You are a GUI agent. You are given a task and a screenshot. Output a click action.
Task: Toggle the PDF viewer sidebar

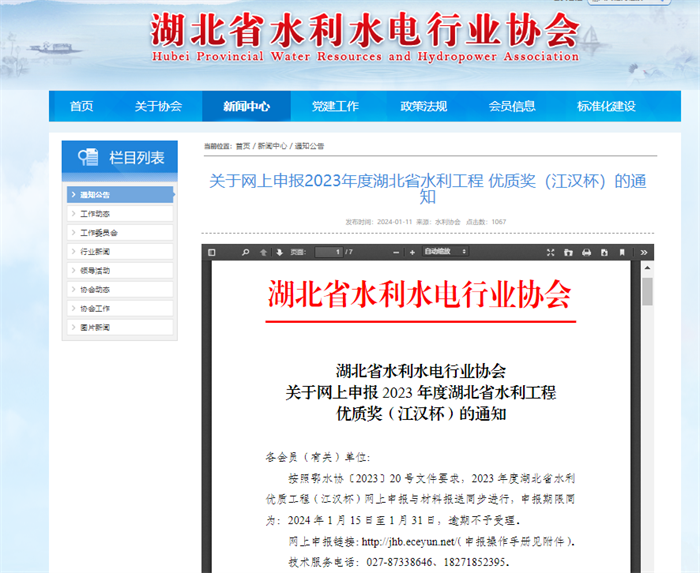212,253
